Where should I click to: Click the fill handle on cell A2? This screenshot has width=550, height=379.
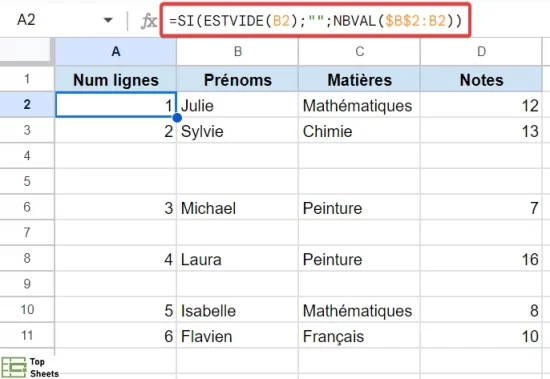(x=177, y=118)
